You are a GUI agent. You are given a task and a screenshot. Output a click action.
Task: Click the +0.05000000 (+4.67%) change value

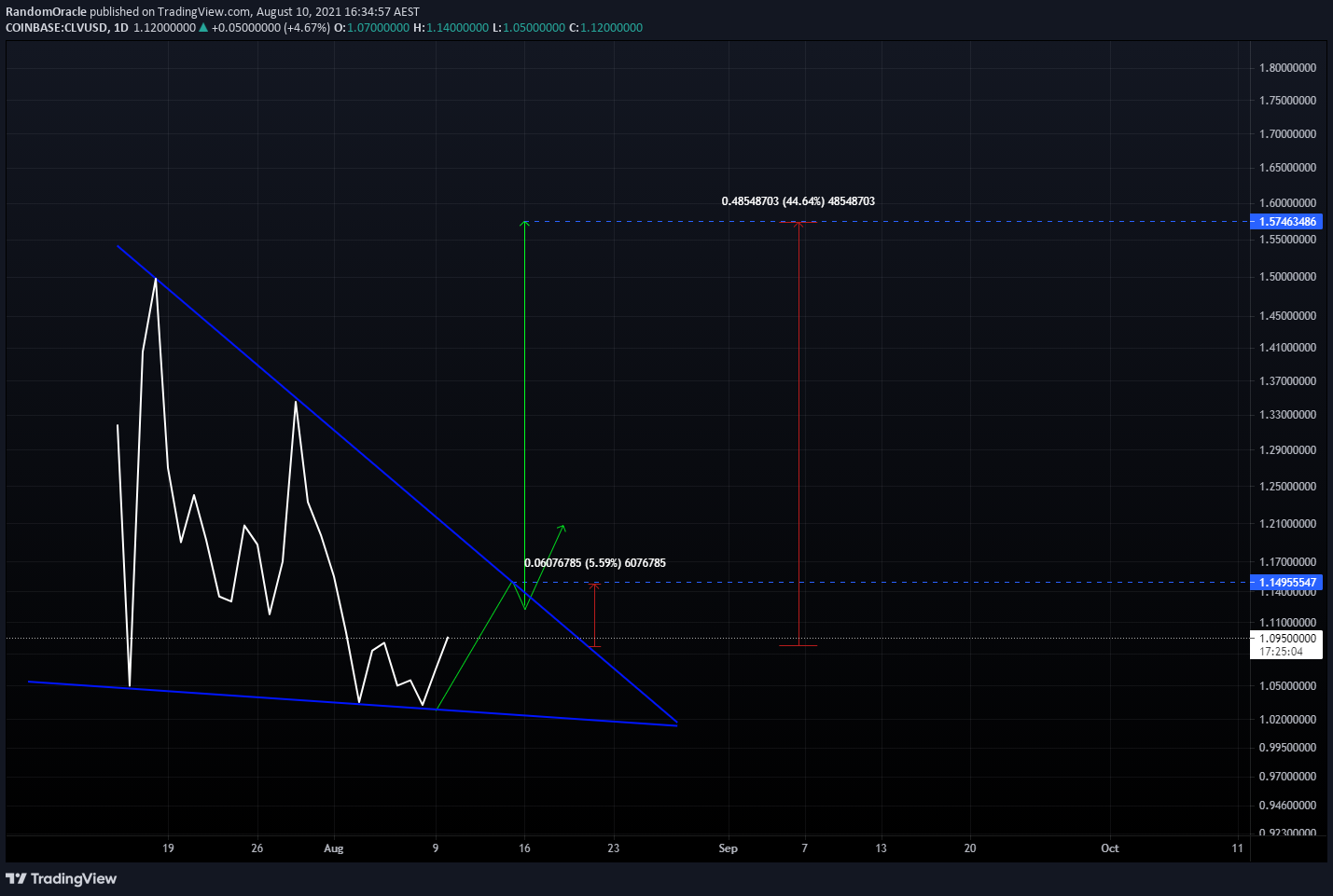coord(271,28)
